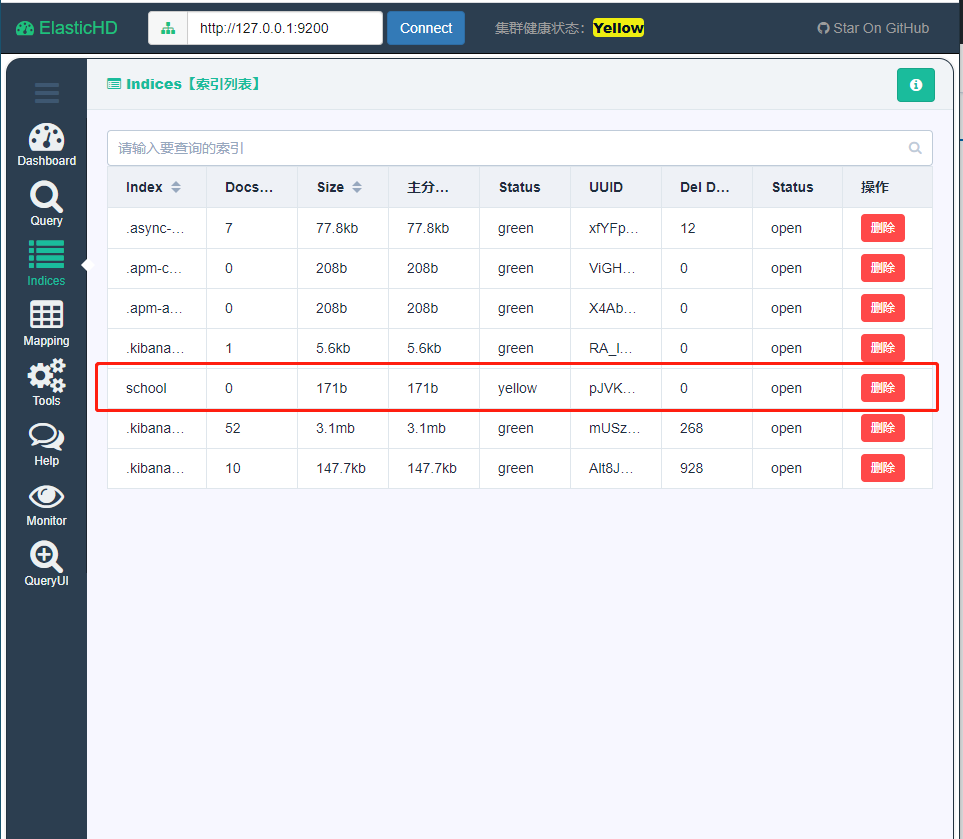The width and height of the screenshot is (963, 839).
Task: Toggle the hamburger sidebar menu icon
Action: 47,93
